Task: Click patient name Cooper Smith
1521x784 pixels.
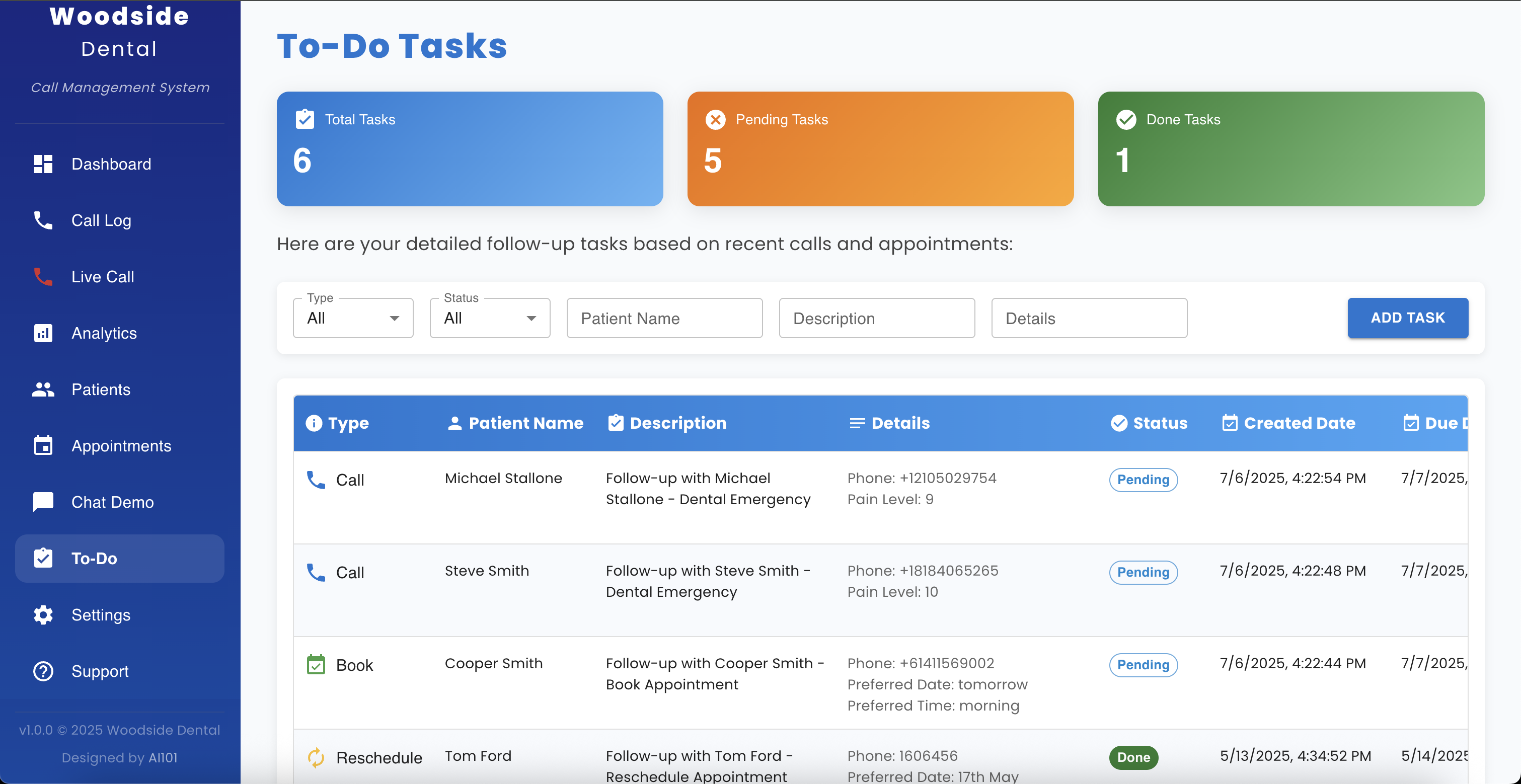Action: (x=494, y=664)
